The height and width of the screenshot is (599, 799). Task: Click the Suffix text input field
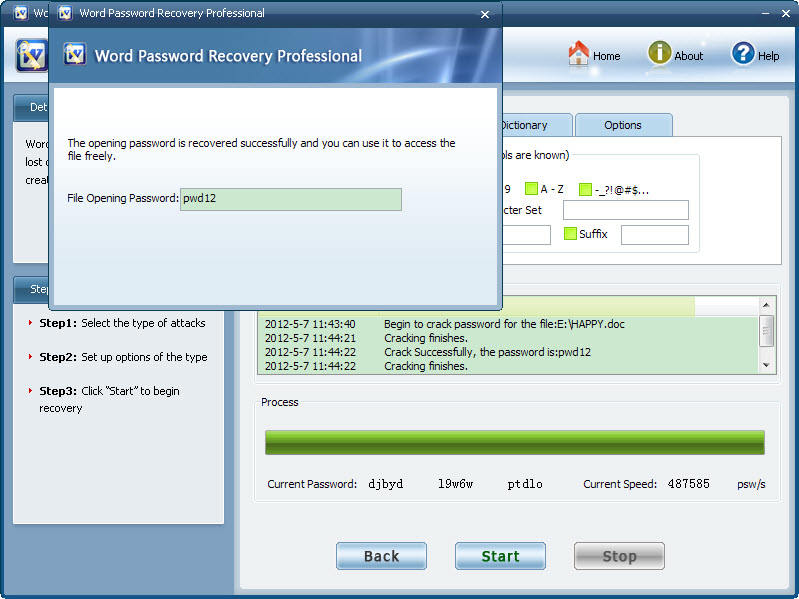[655, 235]
